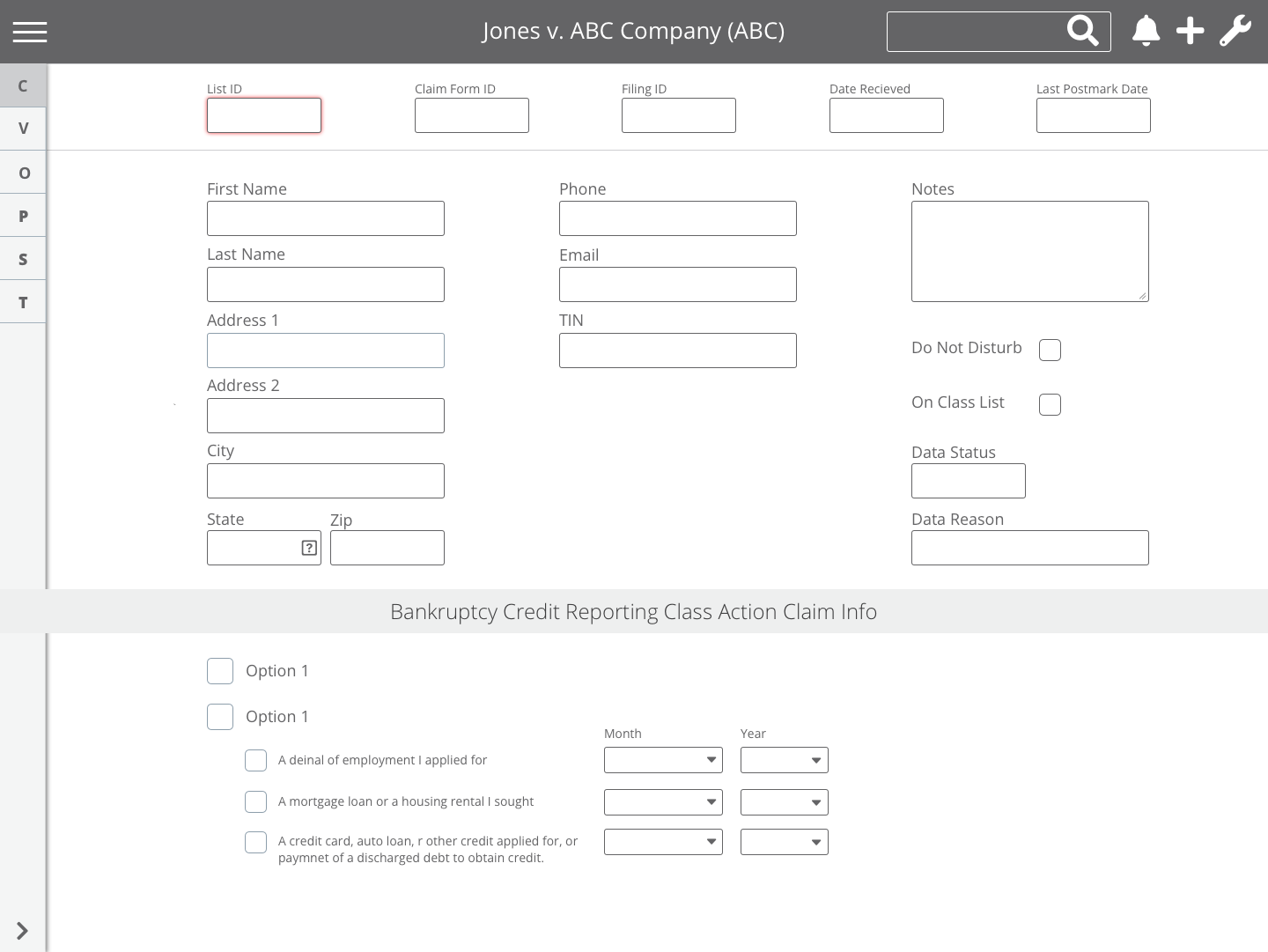Open the Year dropdown for mortgage loan row
This screenshot has width=1268, height=952.
coord(784,801)
